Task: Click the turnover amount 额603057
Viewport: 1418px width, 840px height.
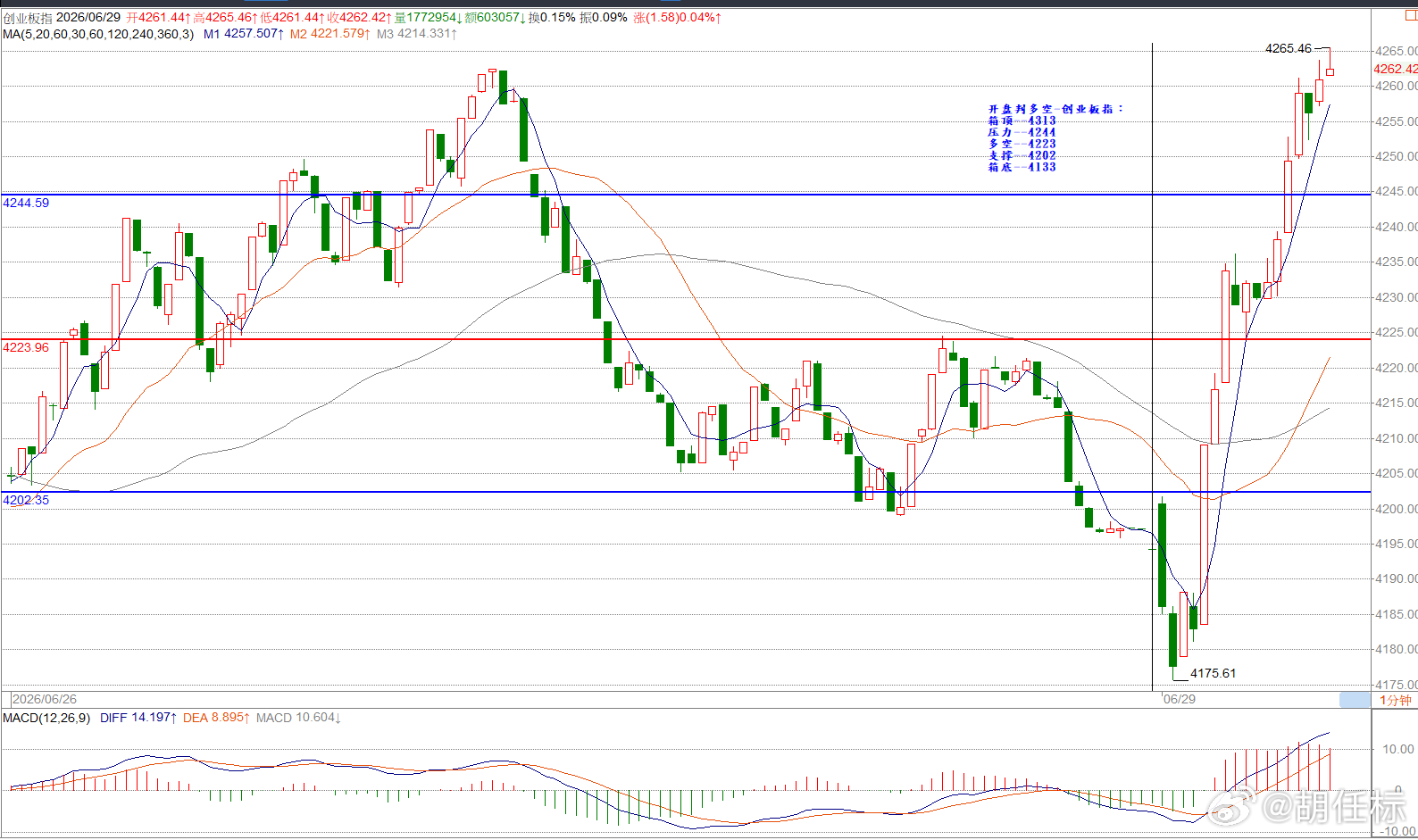Action: pyautogui.click(x=495, y=18)
